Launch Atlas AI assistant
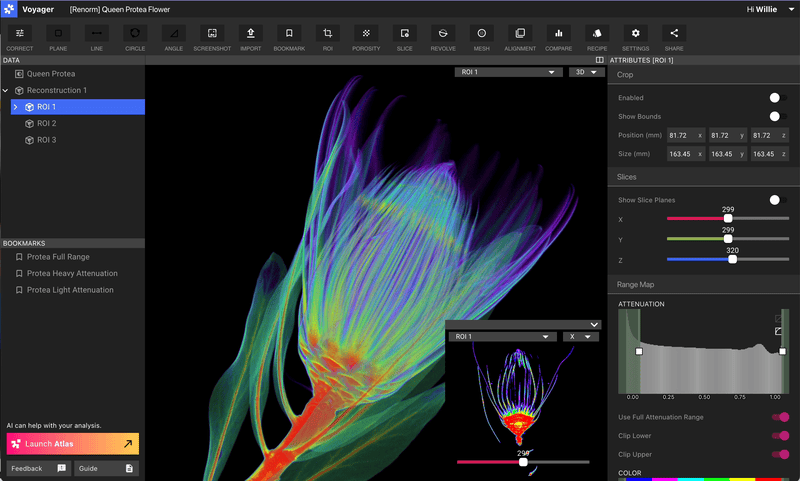The height and width of the screenshot is (481, 800). coord(73,443)
